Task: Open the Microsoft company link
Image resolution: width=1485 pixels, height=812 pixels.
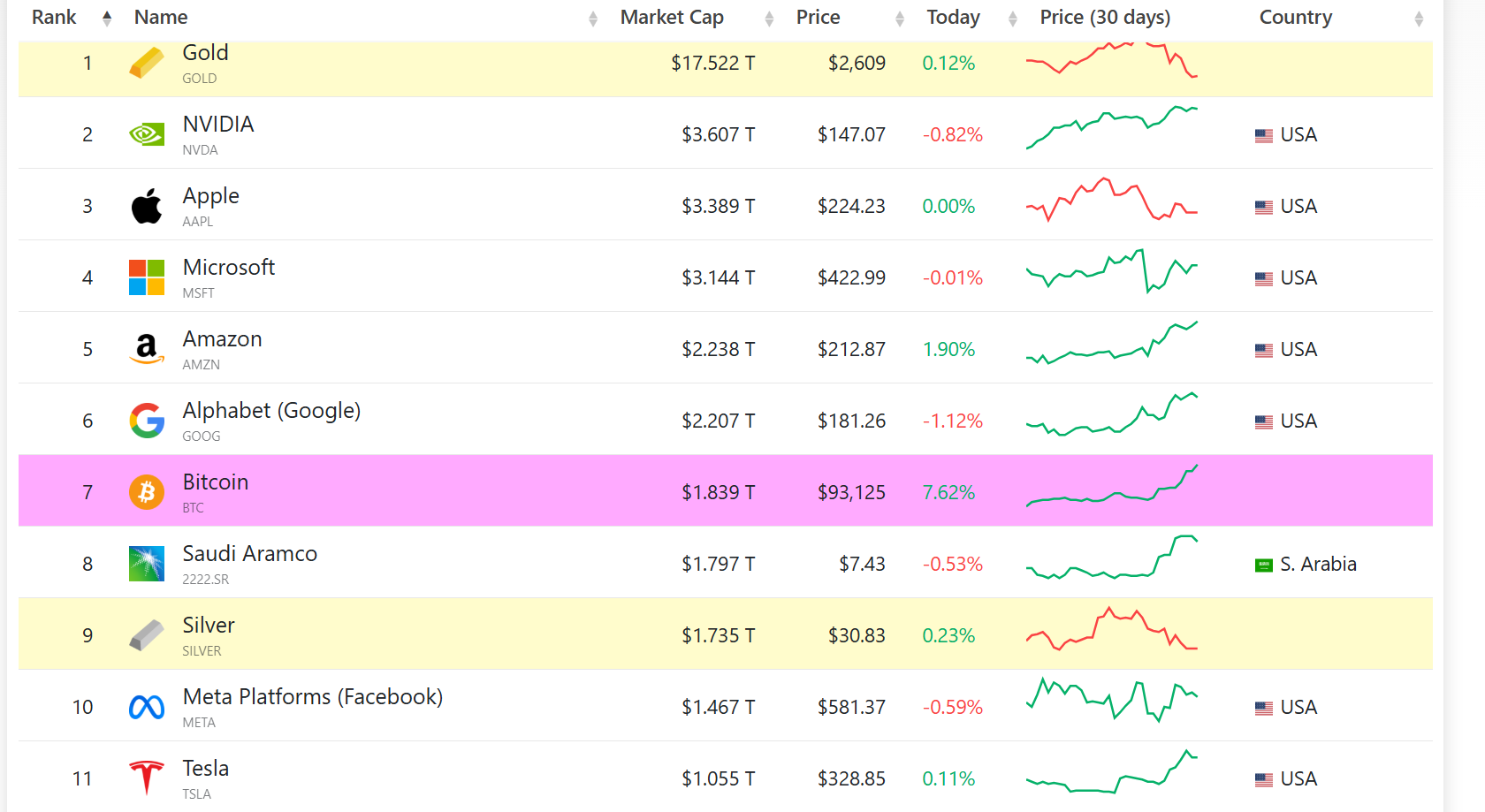Action: 228,267
